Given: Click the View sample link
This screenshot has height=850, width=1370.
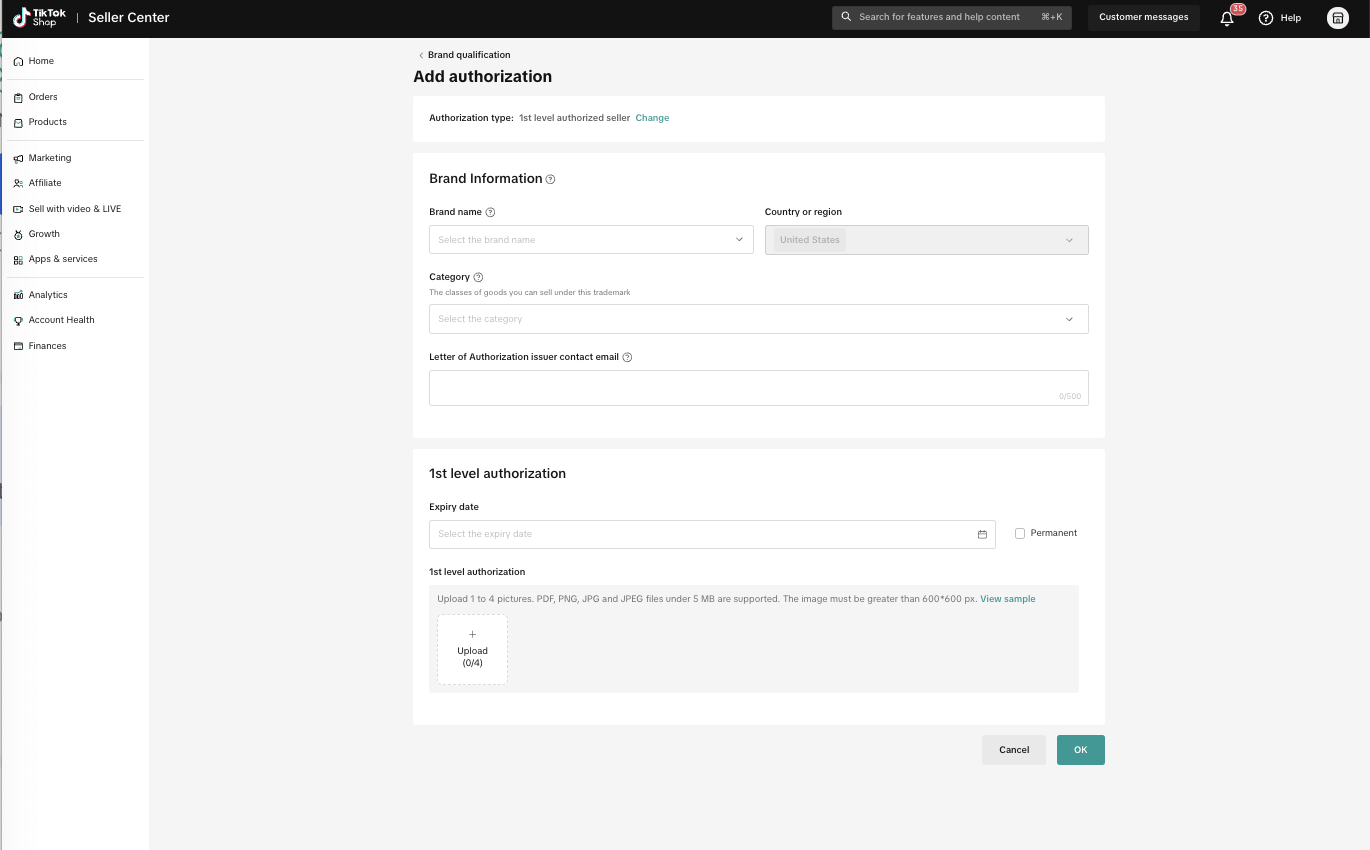Looking at the screenshot, I should click(1007, 599).
